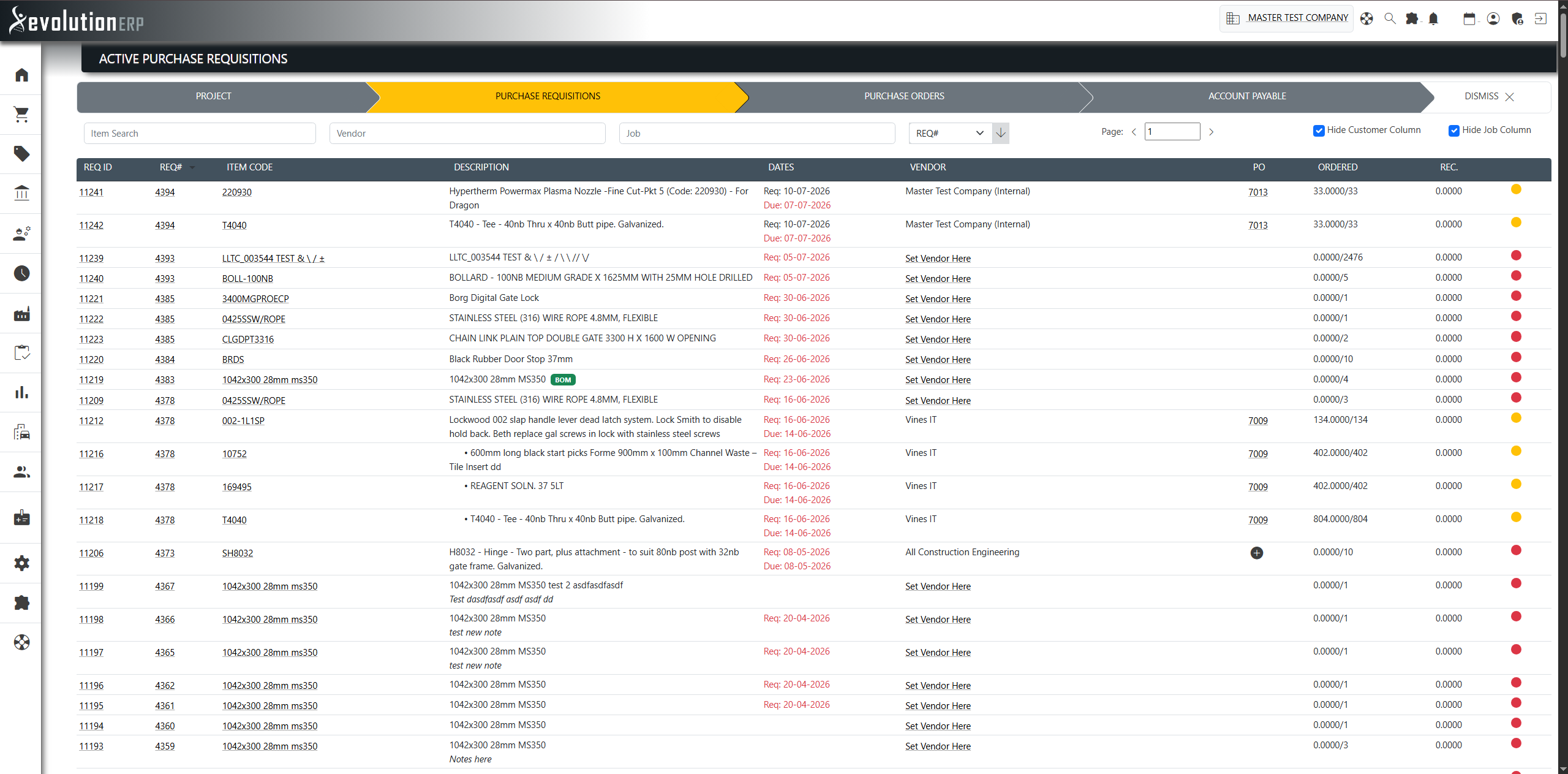1568x774 pixels.
Task: Open item code BOLL-100NB
Action: coord(247,279)
